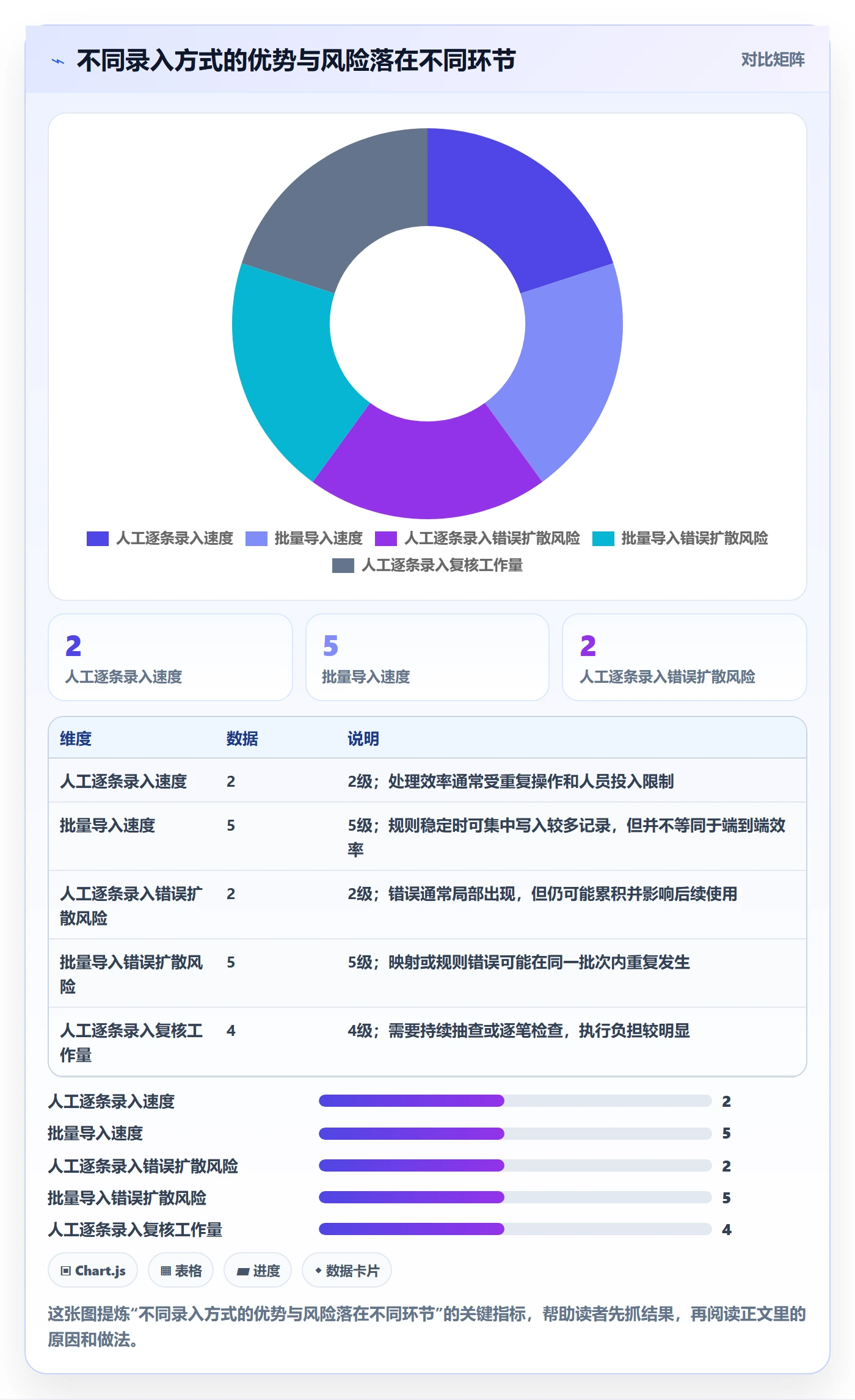Click legend text 人工逐条录入速度
The width and height of the screenshot is (855, 1400).
[175, 538]
